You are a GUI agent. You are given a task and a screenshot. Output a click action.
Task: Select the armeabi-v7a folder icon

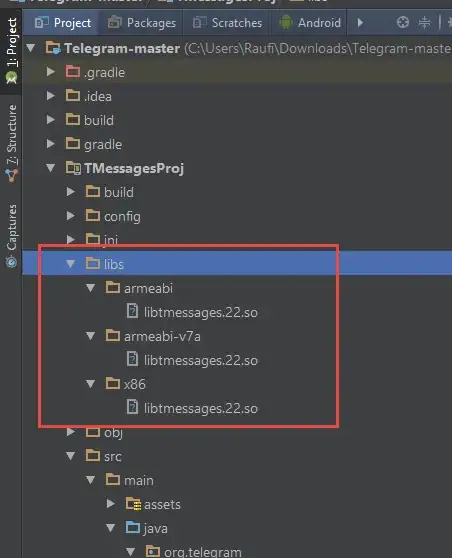pyautogui.click(x=112, y=335)
